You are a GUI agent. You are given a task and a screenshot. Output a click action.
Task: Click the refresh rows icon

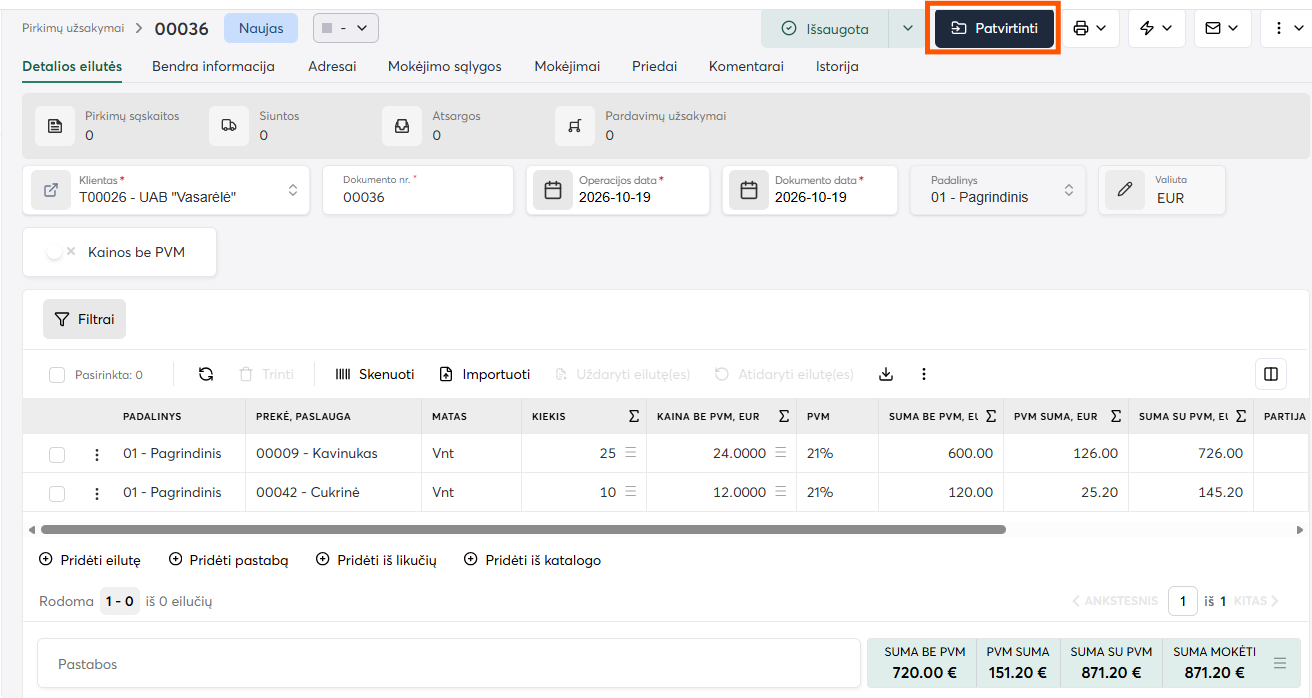click(206, 374)
